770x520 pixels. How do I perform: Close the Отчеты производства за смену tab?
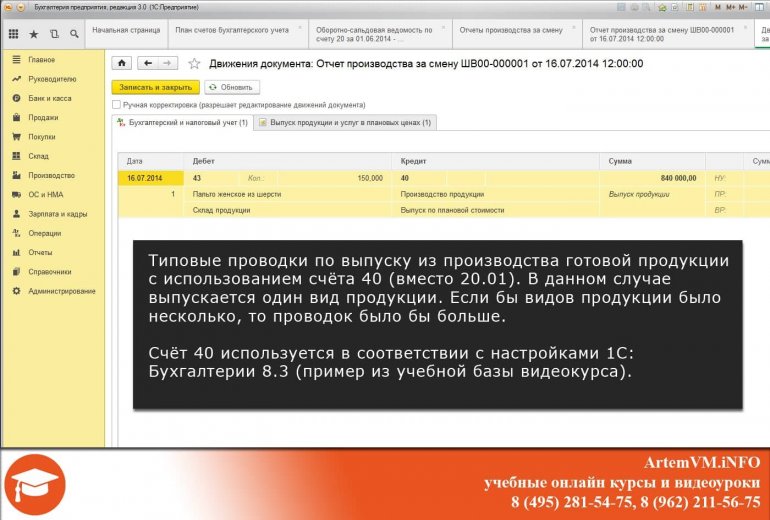[574, 27]
